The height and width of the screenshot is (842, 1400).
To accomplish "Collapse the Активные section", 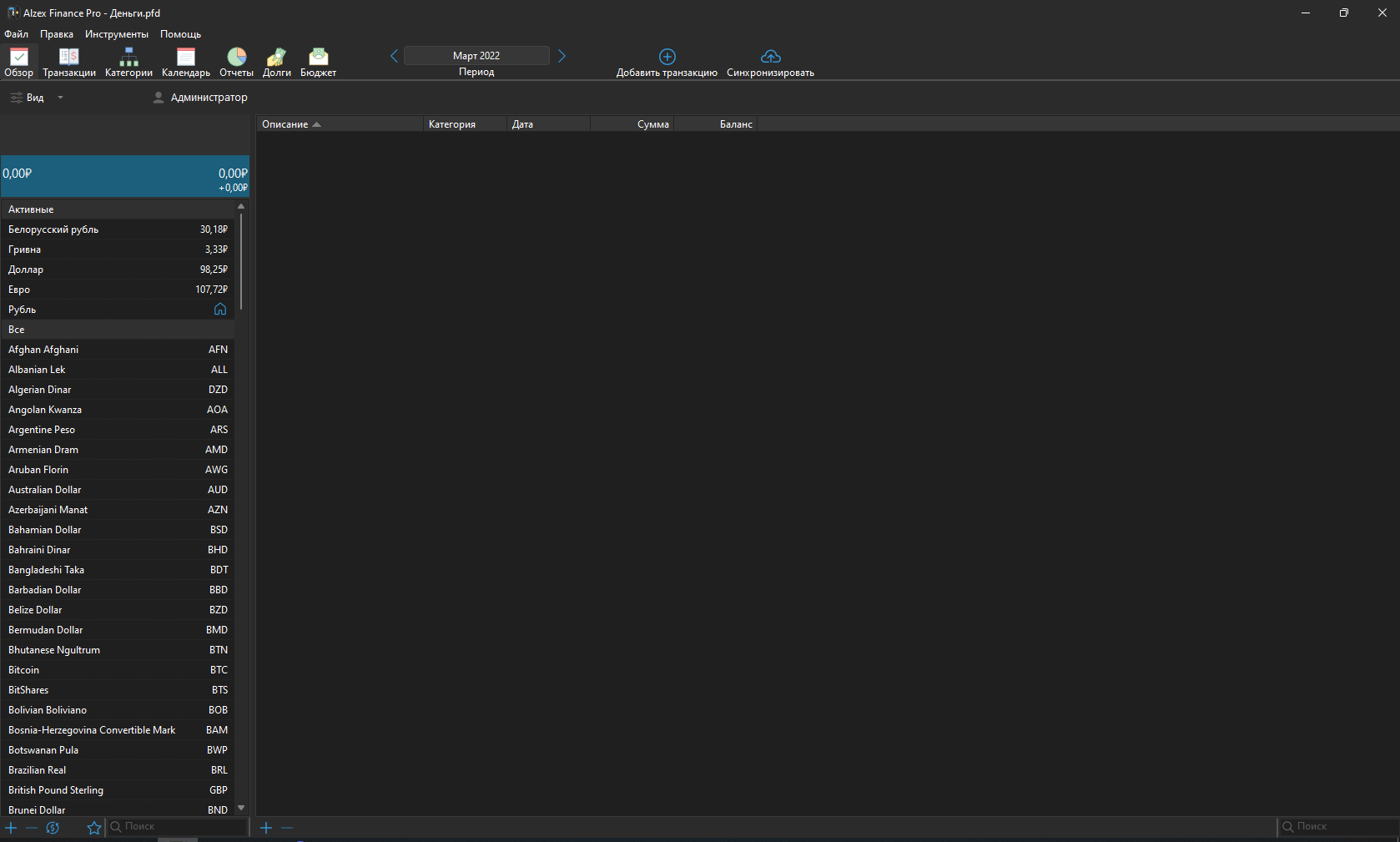I will [117, 209].
